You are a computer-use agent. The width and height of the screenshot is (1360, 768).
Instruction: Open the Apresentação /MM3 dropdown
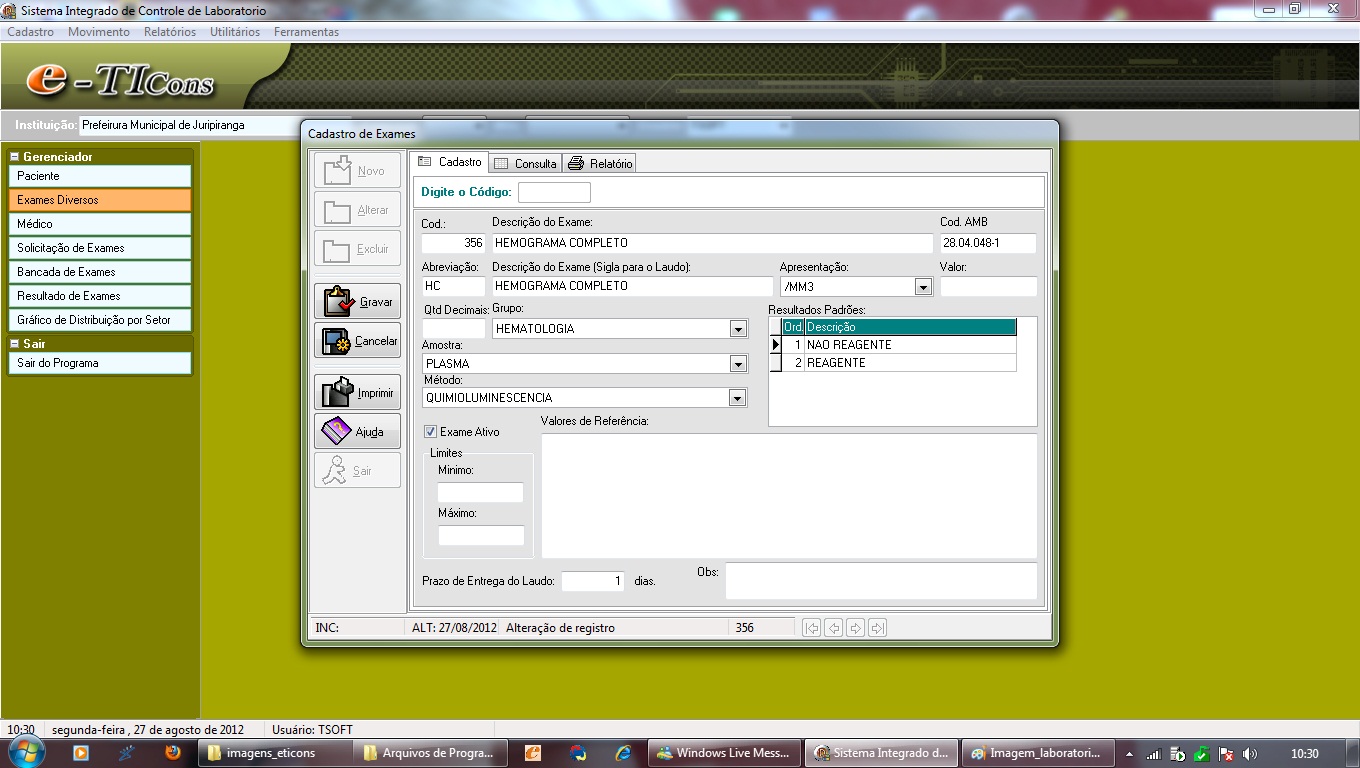923,287
